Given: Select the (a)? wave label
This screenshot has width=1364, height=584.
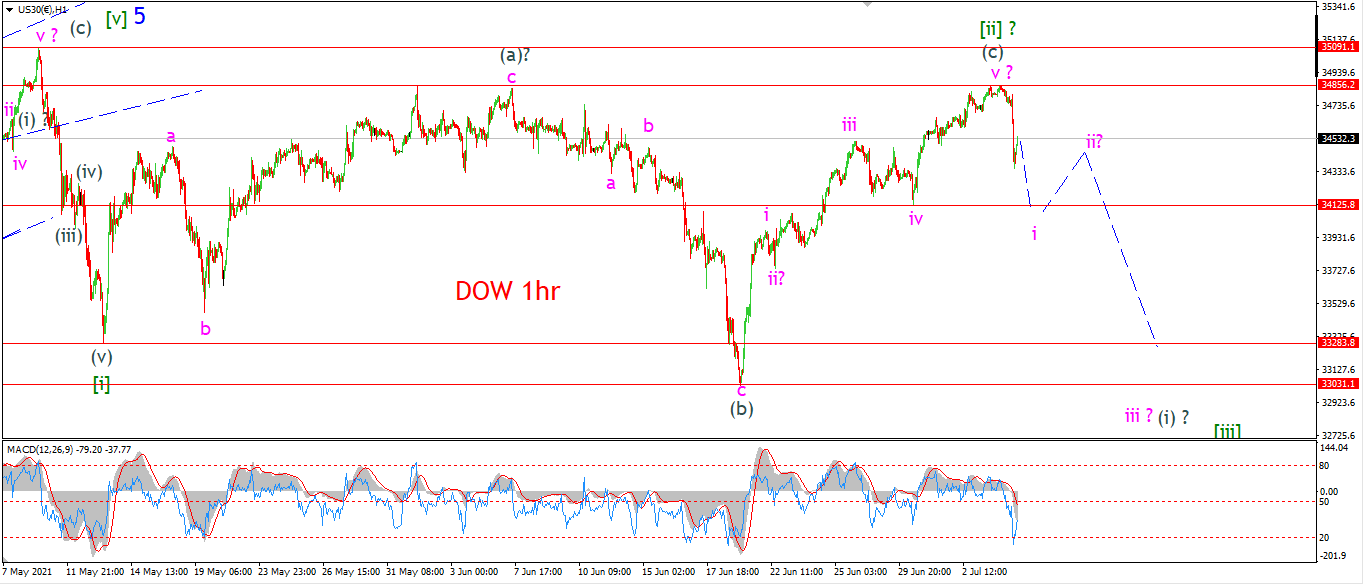Looking at the screenshot, I should (514, 55).
